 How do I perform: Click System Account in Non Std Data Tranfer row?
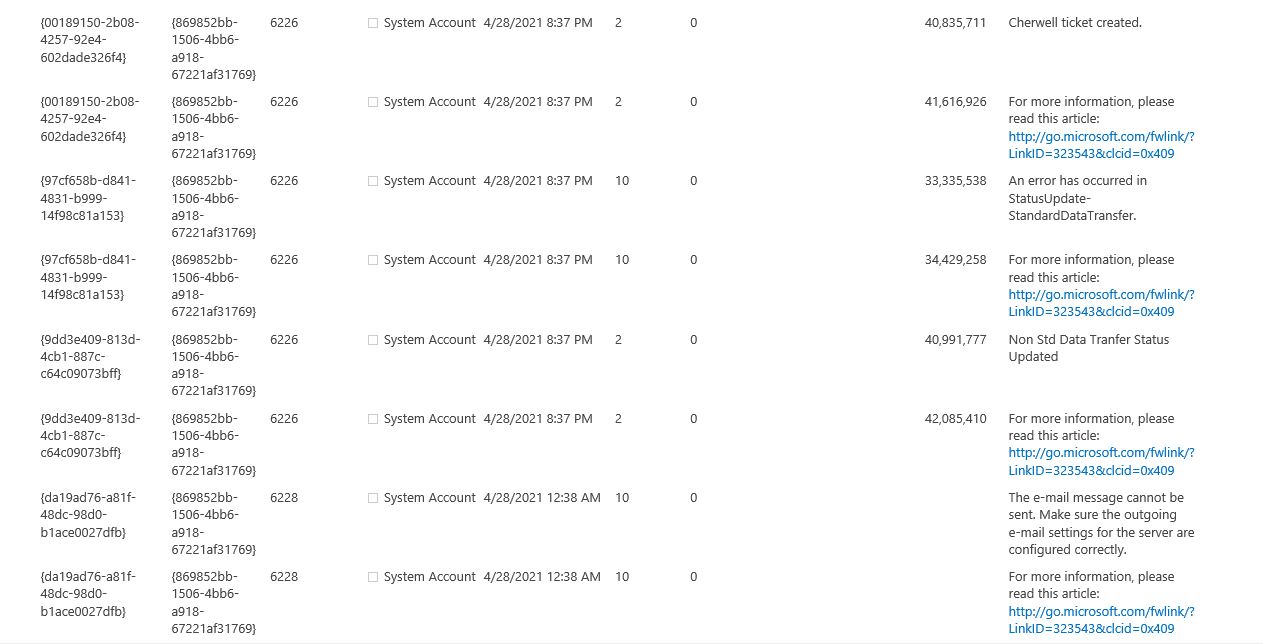pyautogui.click(x=430, y=340)
